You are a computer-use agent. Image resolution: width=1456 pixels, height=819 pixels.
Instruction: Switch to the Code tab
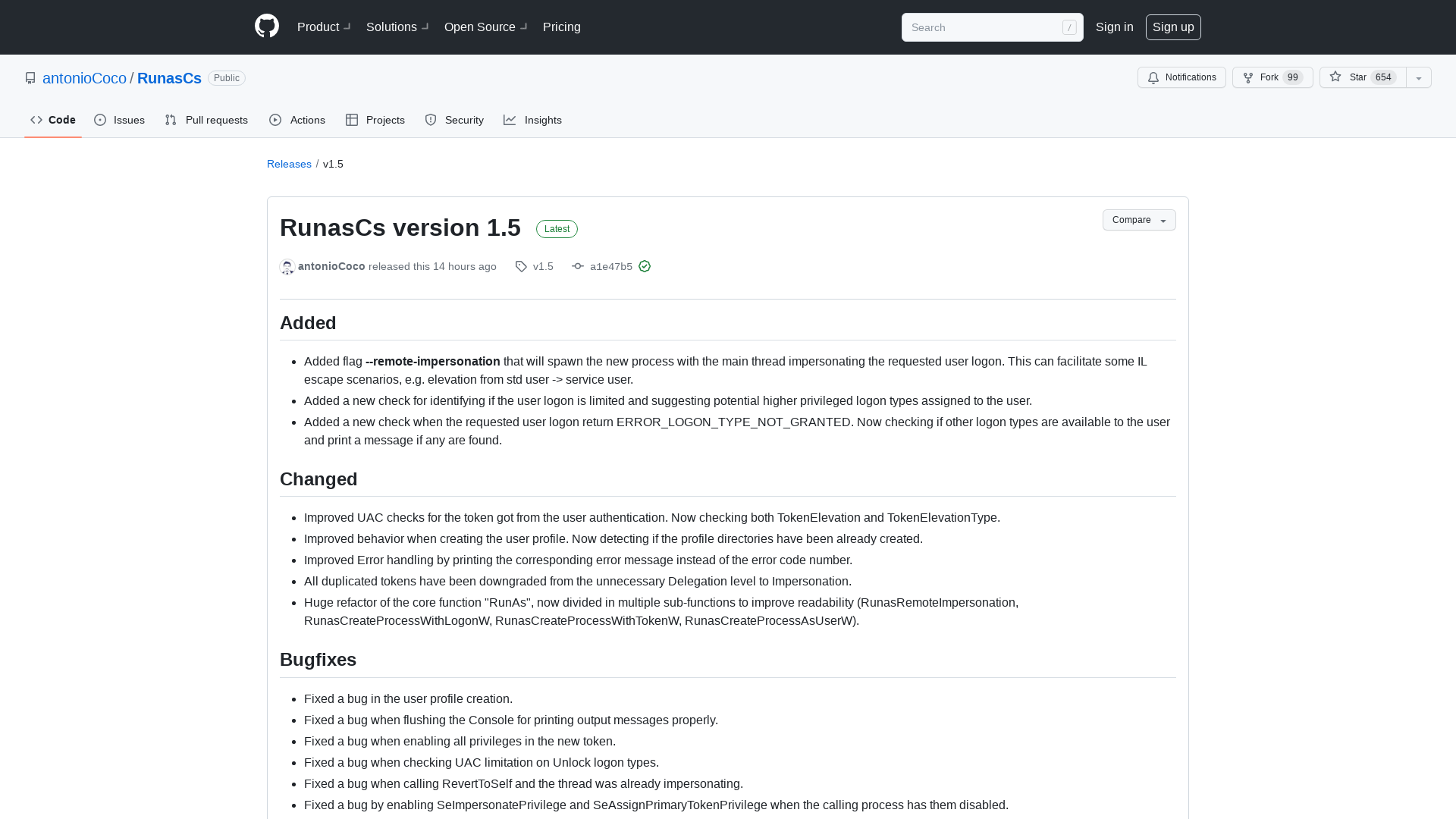(x=53, y=120)
